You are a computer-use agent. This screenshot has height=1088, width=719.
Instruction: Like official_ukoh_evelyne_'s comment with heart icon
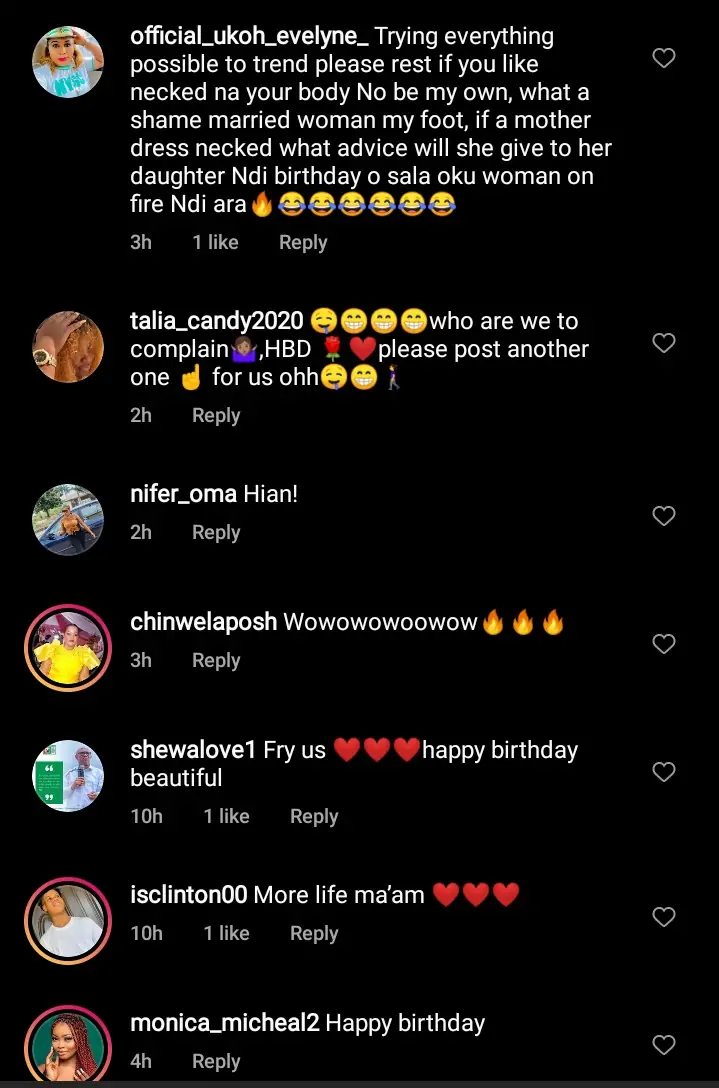[664, 59]
